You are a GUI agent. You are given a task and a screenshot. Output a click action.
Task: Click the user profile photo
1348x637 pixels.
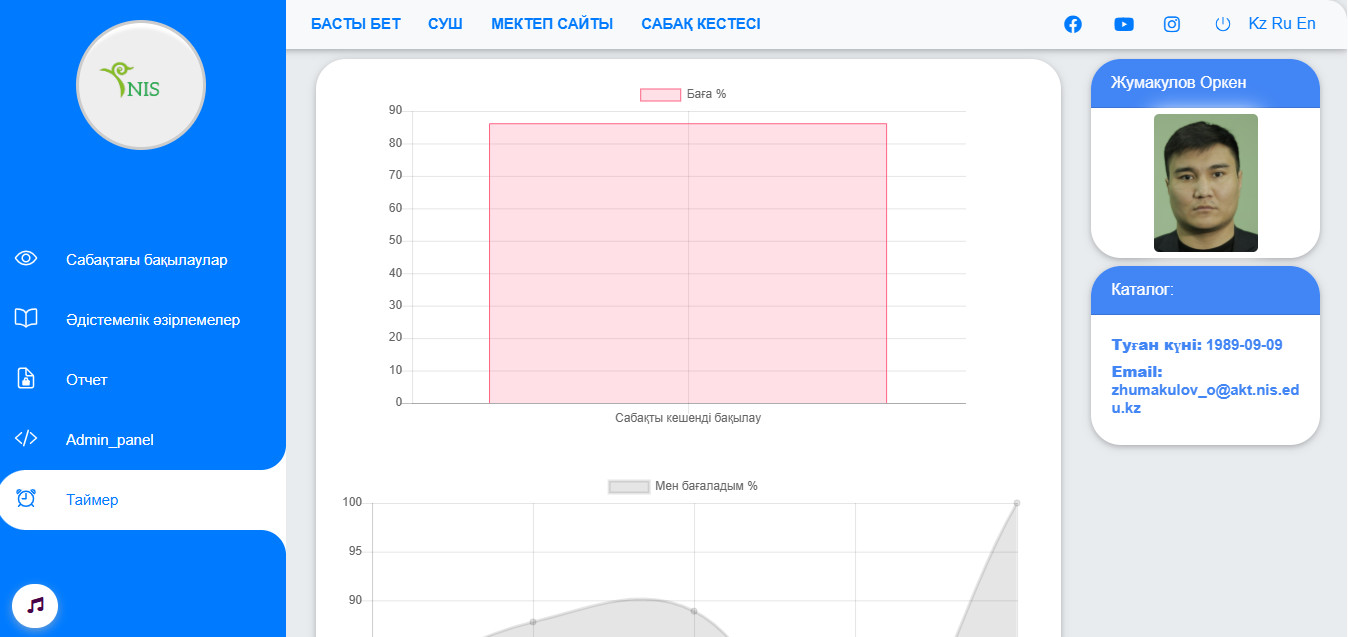coord(1205,183)
